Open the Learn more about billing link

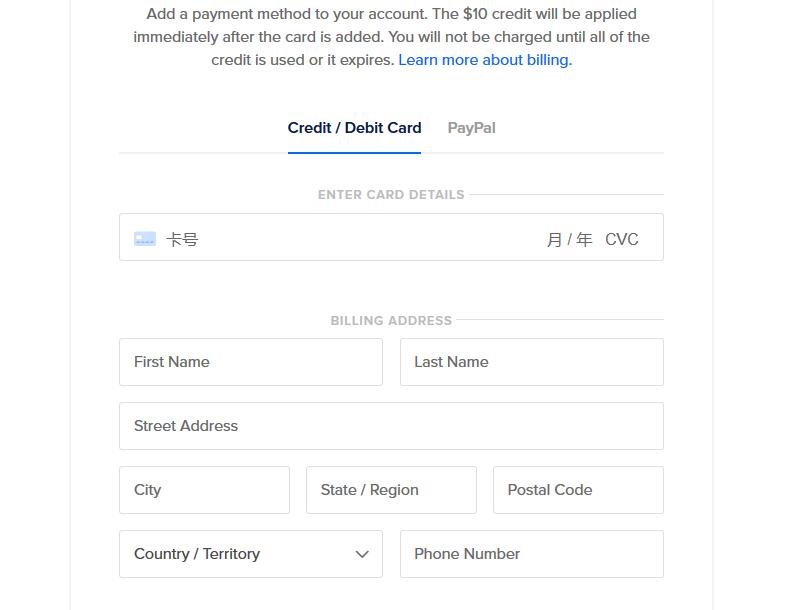tap(485, 60)
